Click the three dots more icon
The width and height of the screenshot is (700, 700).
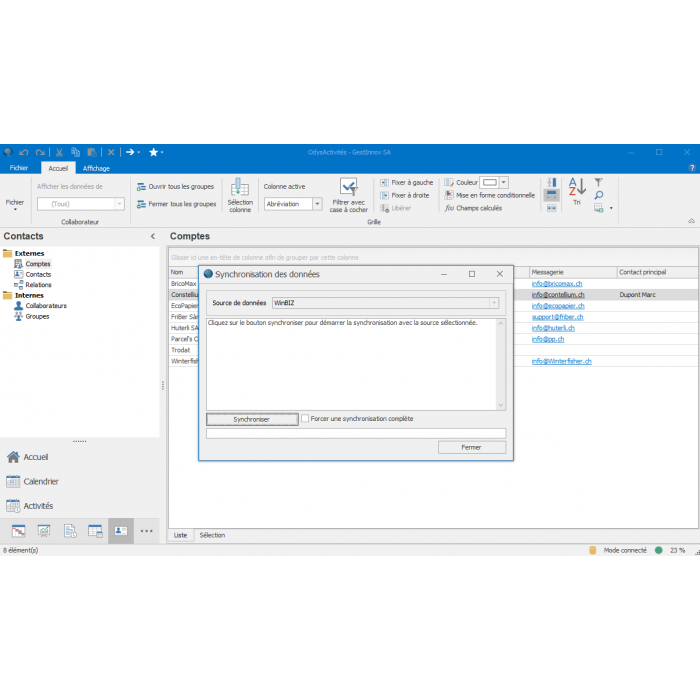[146, 531]
